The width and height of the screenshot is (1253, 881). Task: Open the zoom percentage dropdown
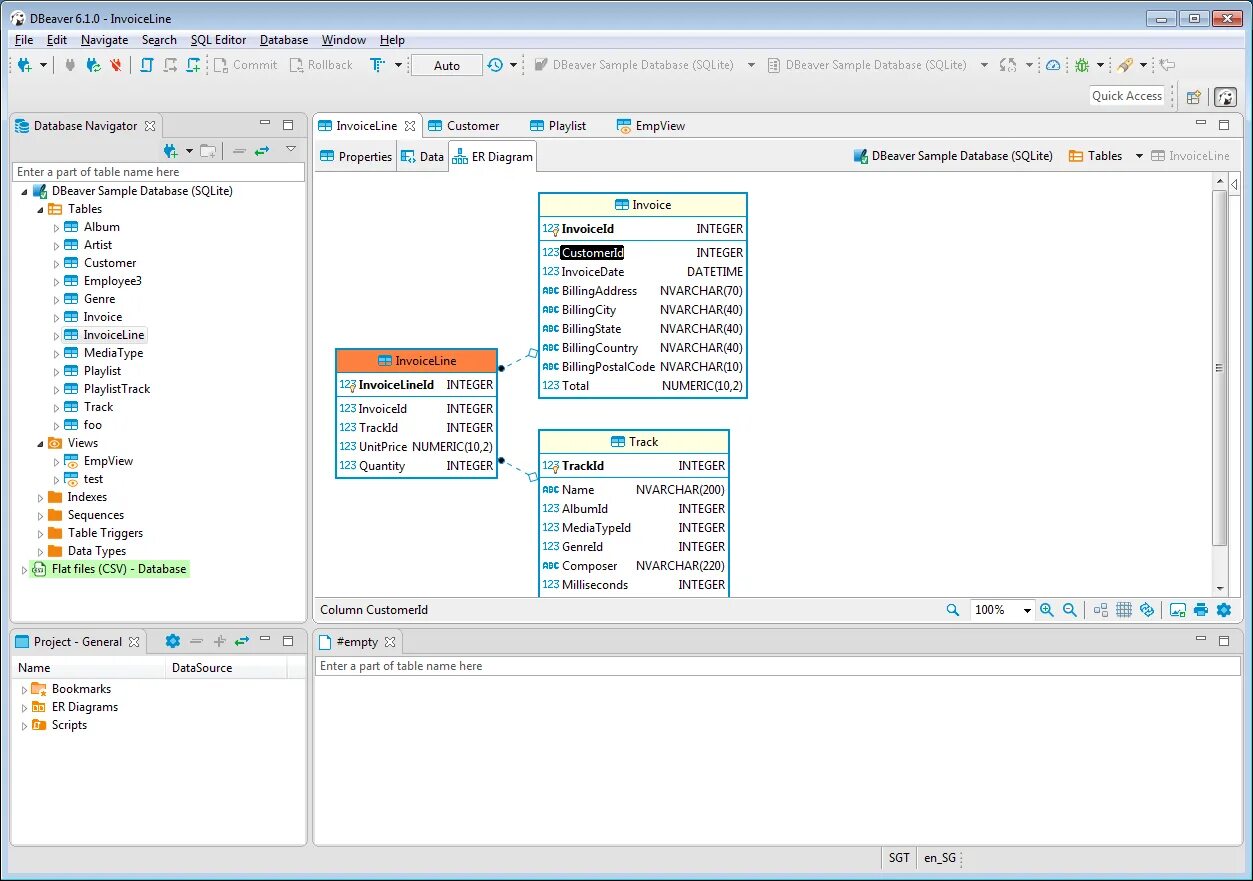[x=1027, y=611]
